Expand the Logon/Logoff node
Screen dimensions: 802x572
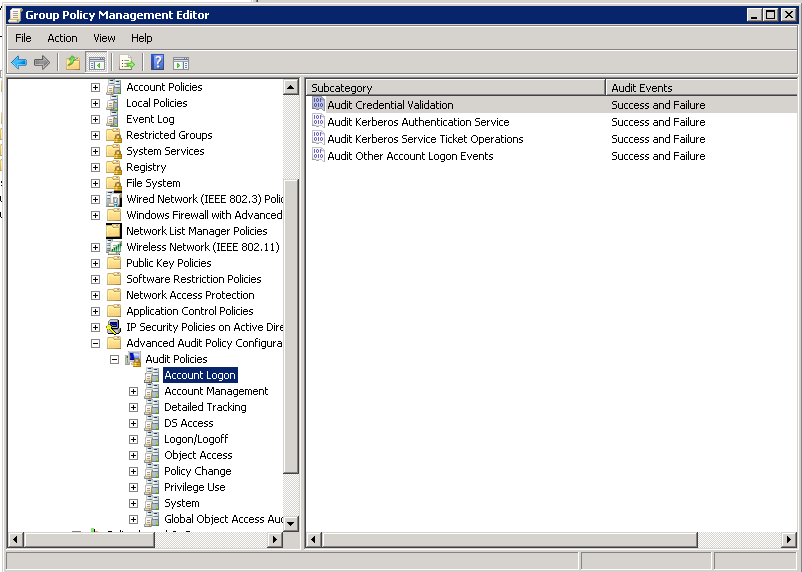133,439
